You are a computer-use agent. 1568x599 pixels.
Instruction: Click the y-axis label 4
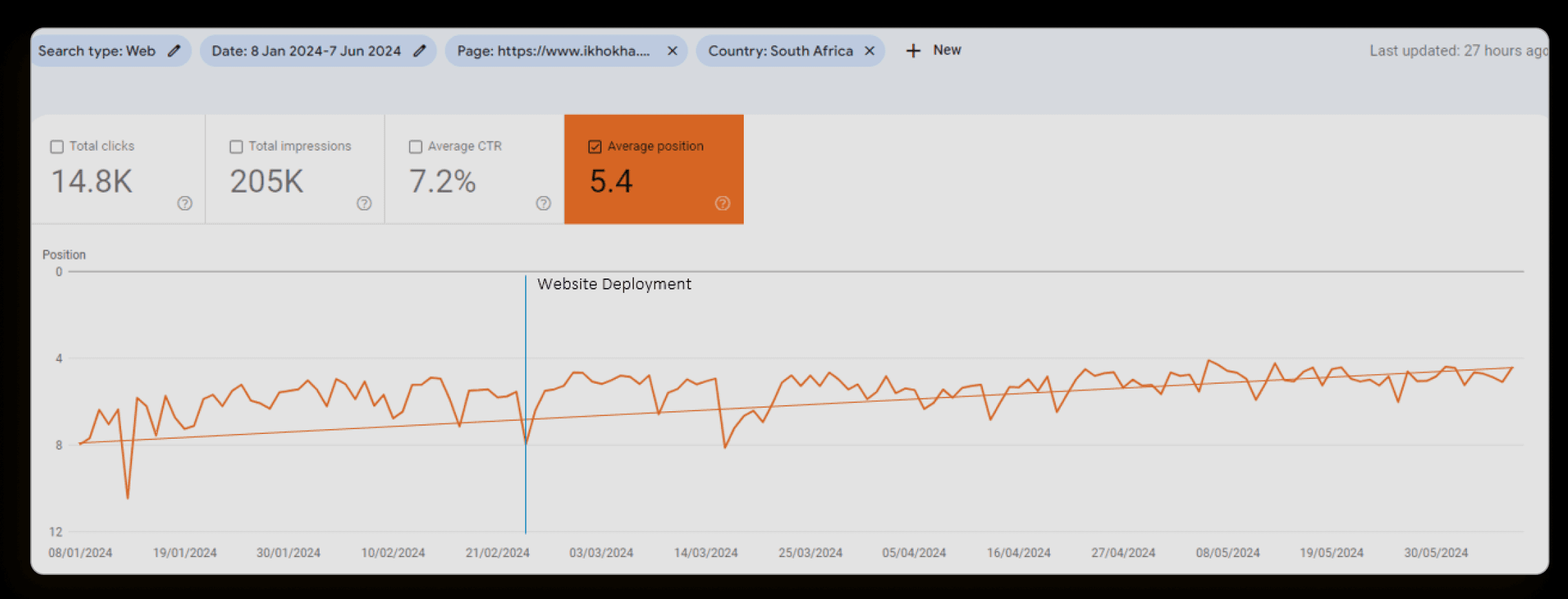[59, 358]
